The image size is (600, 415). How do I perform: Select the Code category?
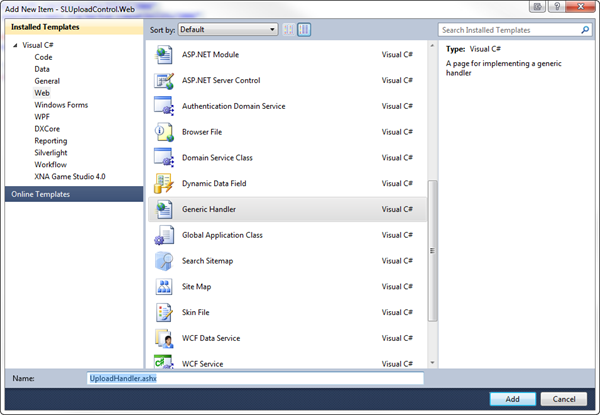(x=43, y=57)
